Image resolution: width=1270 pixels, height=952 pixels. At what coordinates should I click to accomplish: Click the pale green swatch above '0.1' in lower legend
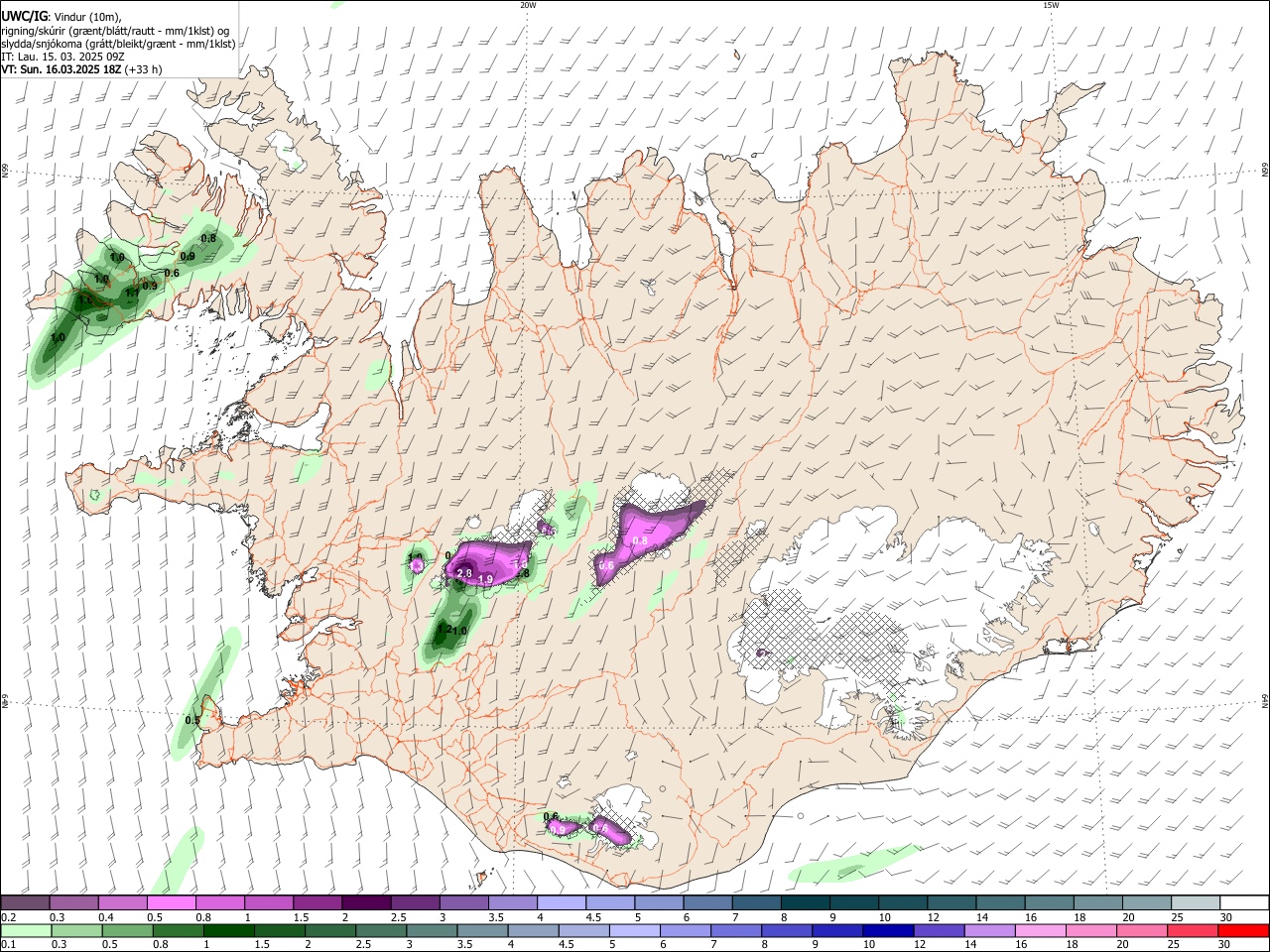point(26,931)
